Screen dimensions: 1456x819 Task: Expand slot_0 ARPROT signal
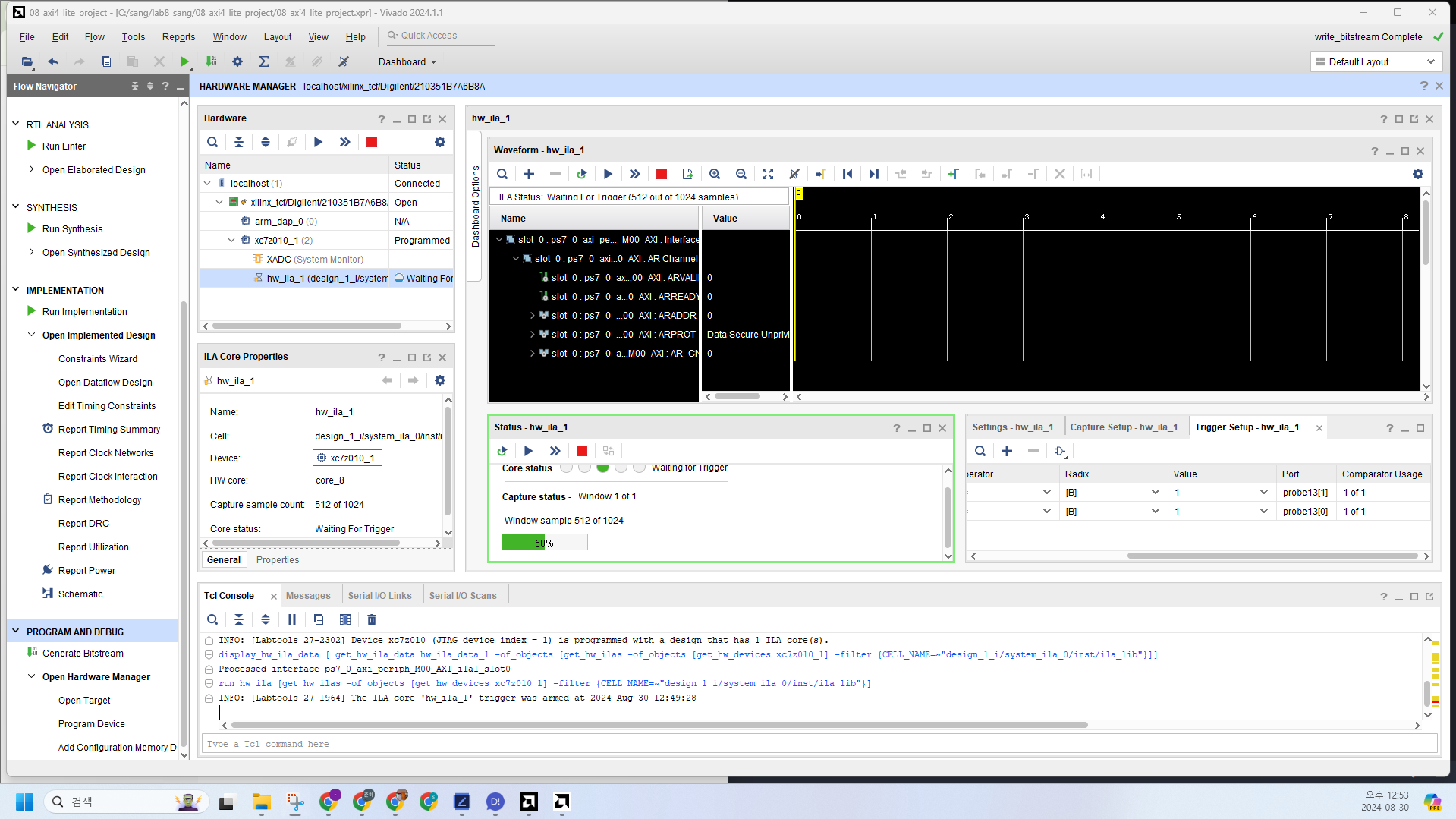(532, 334)
